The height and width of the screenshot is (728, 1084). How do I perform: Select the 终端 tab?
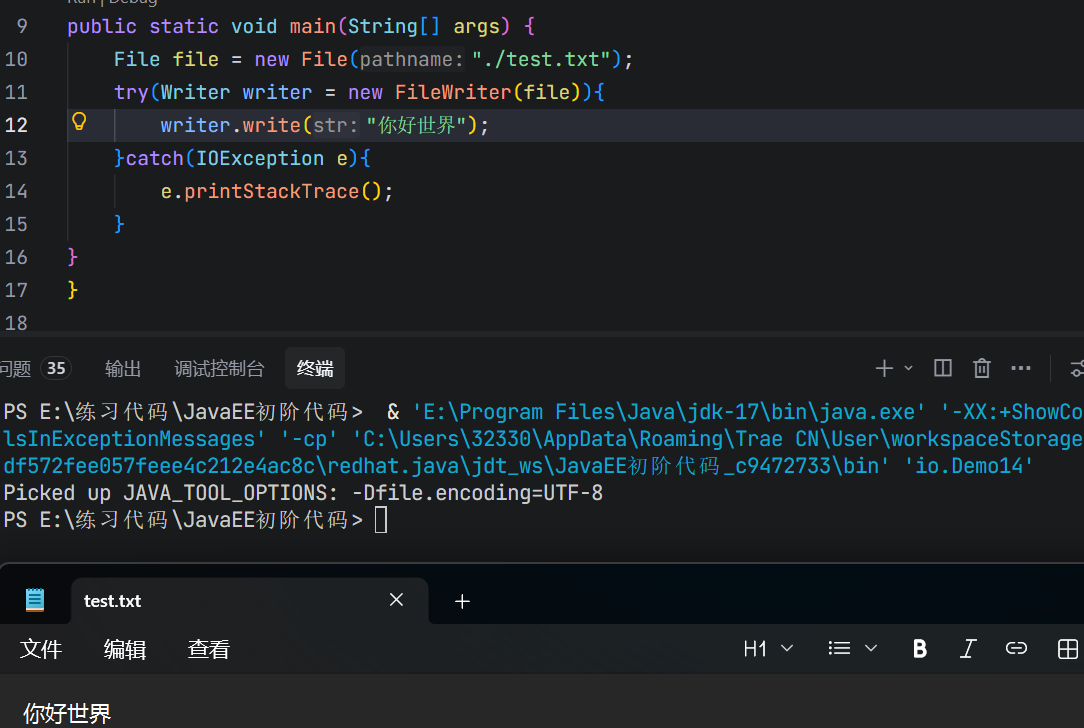[315, 368]
